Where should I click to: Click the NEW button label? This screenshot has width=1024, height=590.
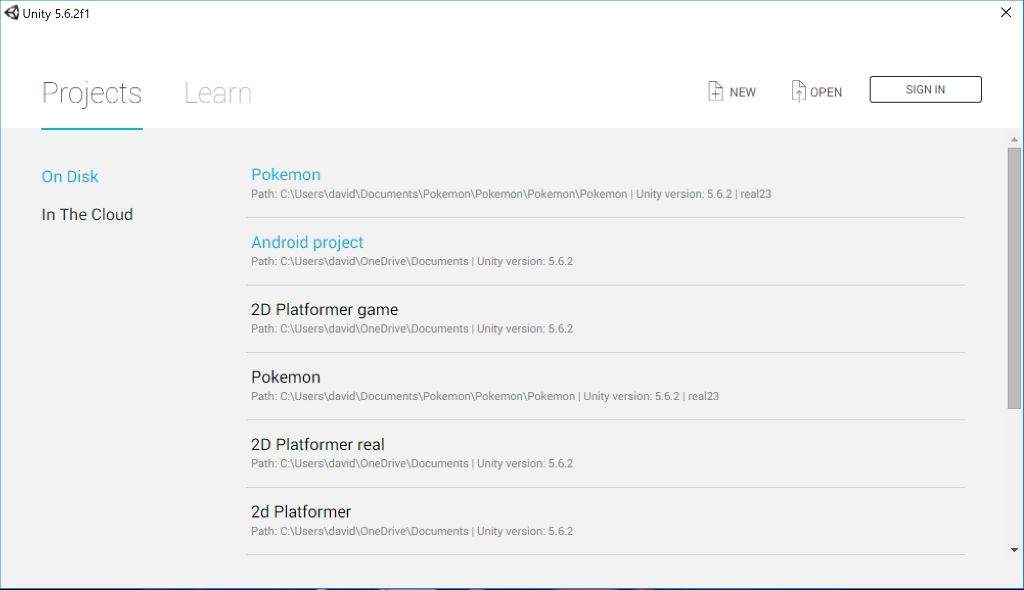743,92
